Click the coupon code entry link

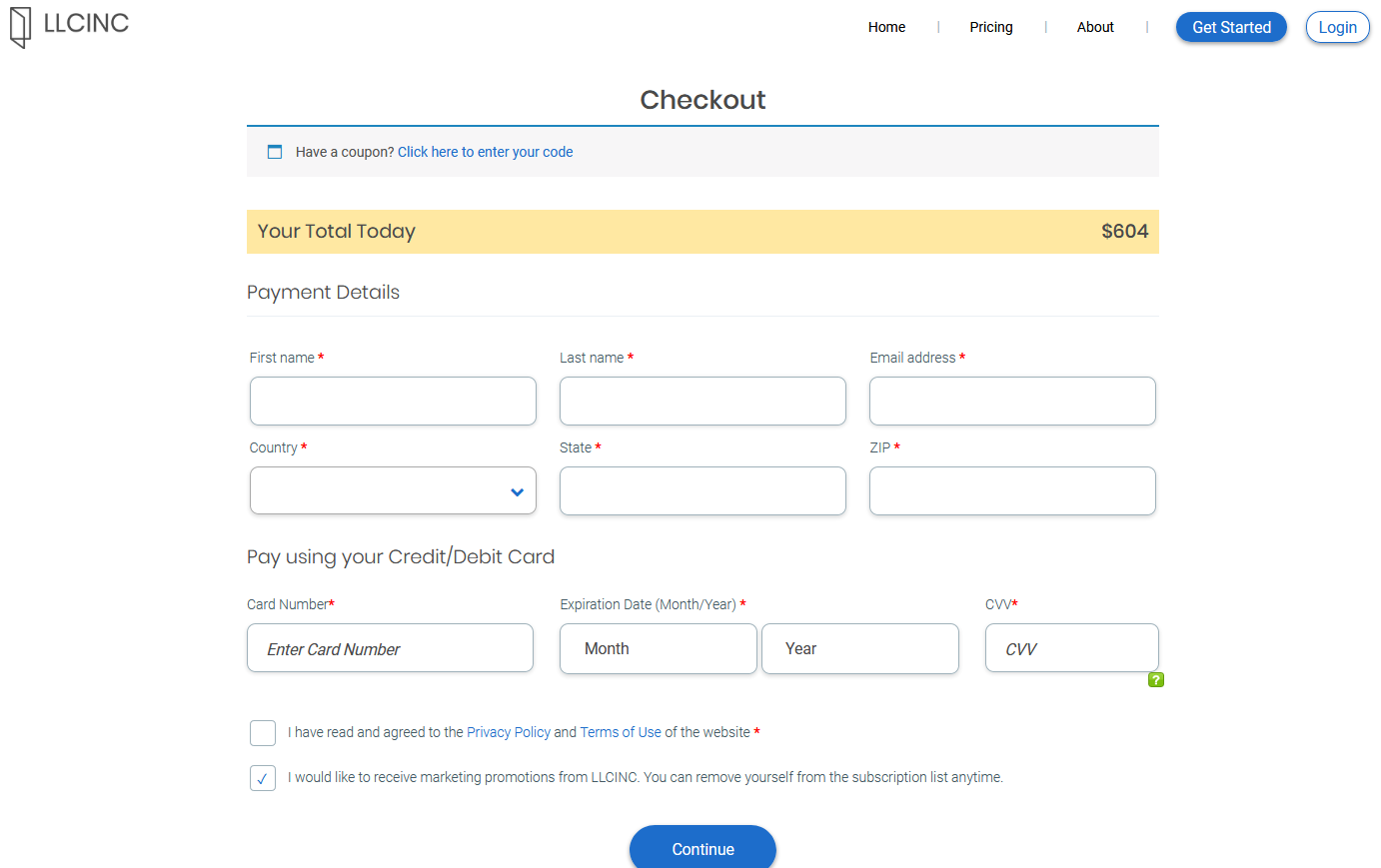pos(485,152)
